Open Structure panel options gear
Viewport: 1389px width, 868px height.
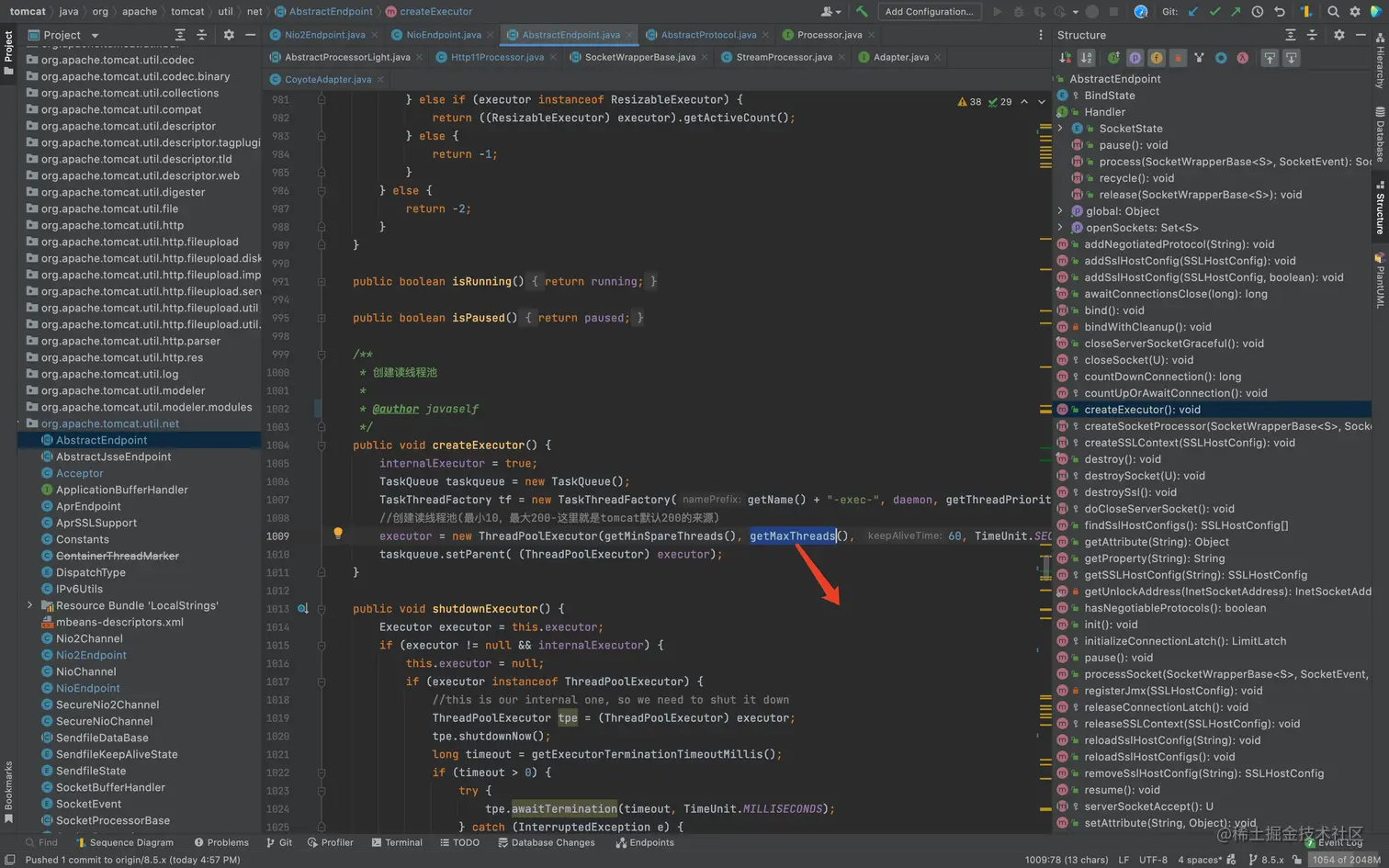click(1339, 35)
